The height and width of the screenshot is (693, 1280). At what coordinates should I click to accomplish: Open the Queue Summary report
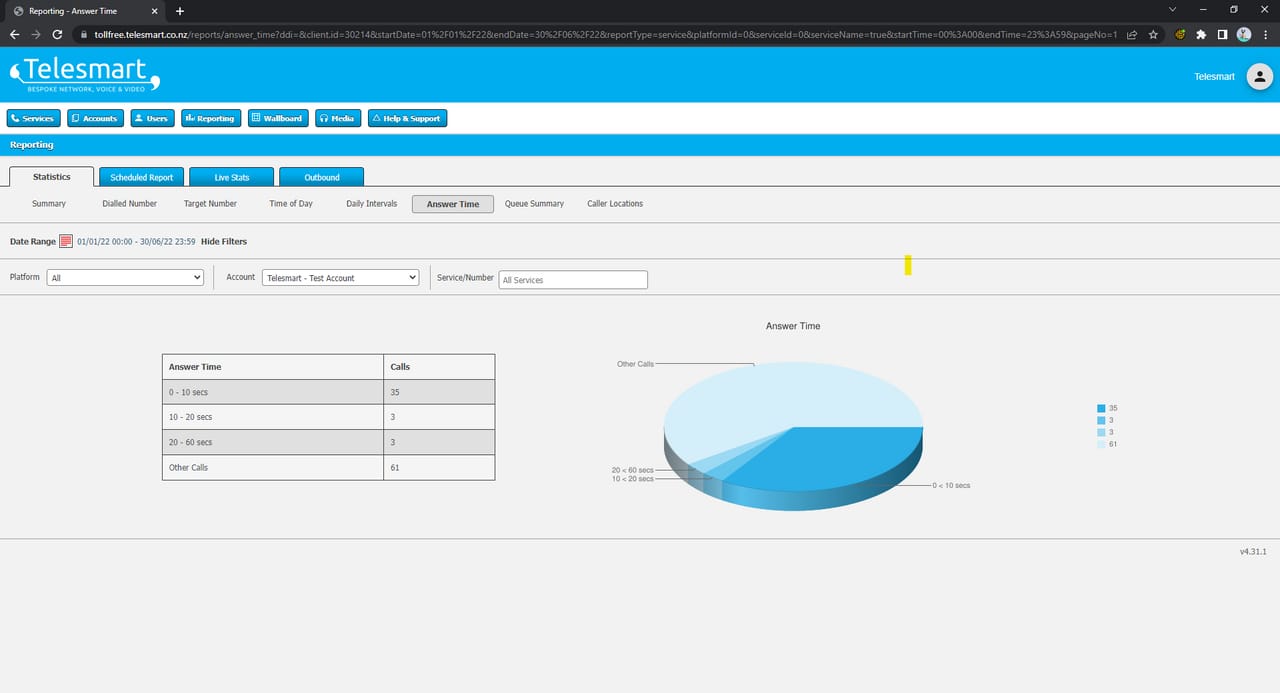(x=534, y=204)
